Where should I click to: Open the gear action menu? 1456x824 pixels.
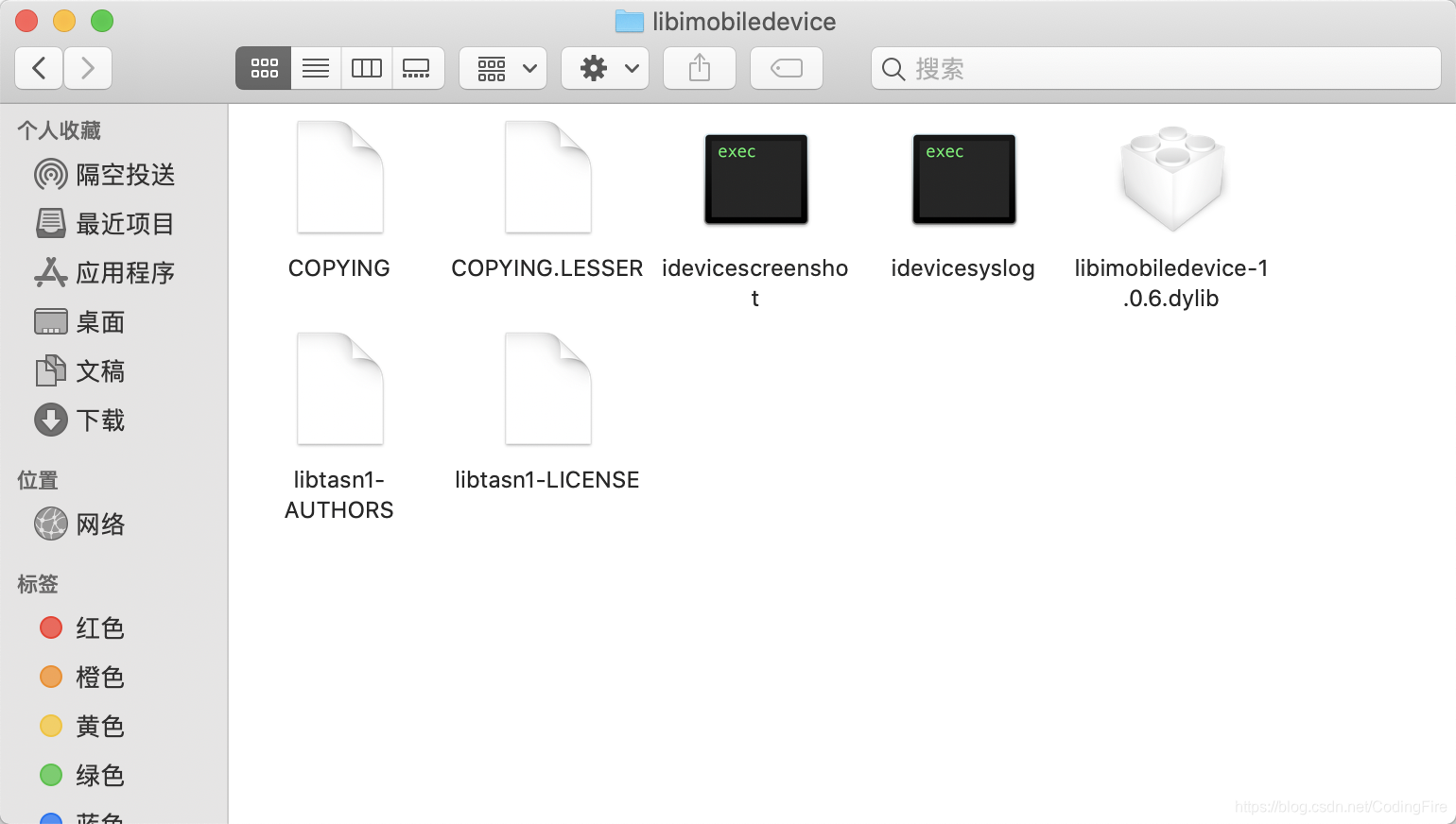coord(605,68)
